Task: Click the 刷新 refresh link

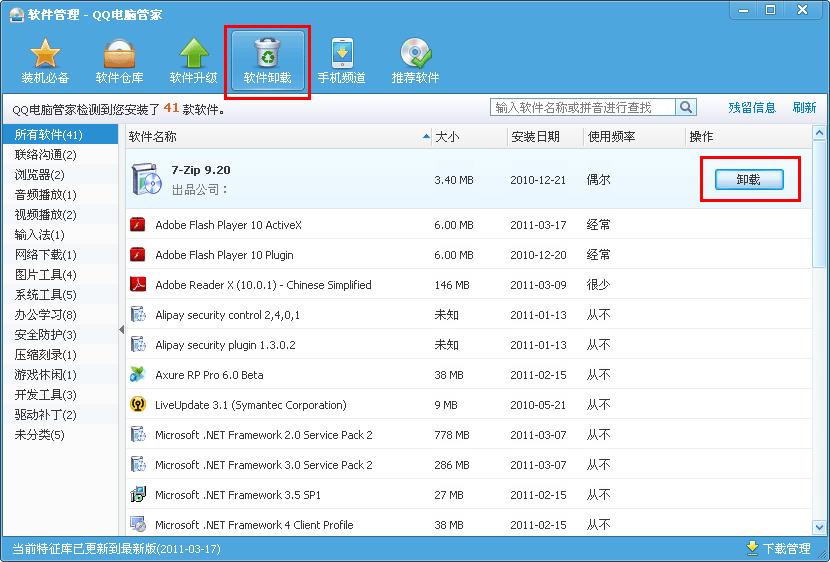Action: 804,107
